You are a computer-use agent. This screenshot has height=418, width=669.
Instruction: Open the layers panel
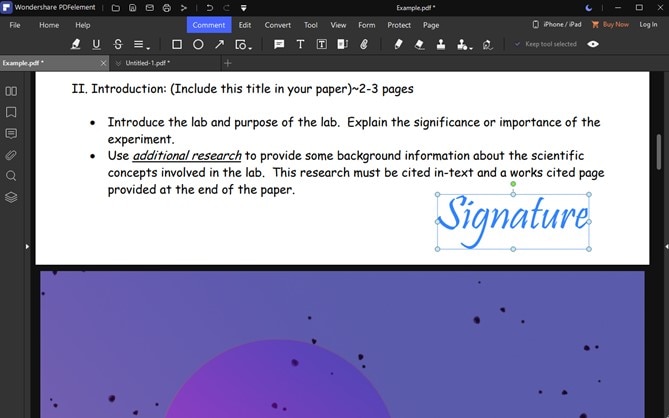tap(11, 197)
